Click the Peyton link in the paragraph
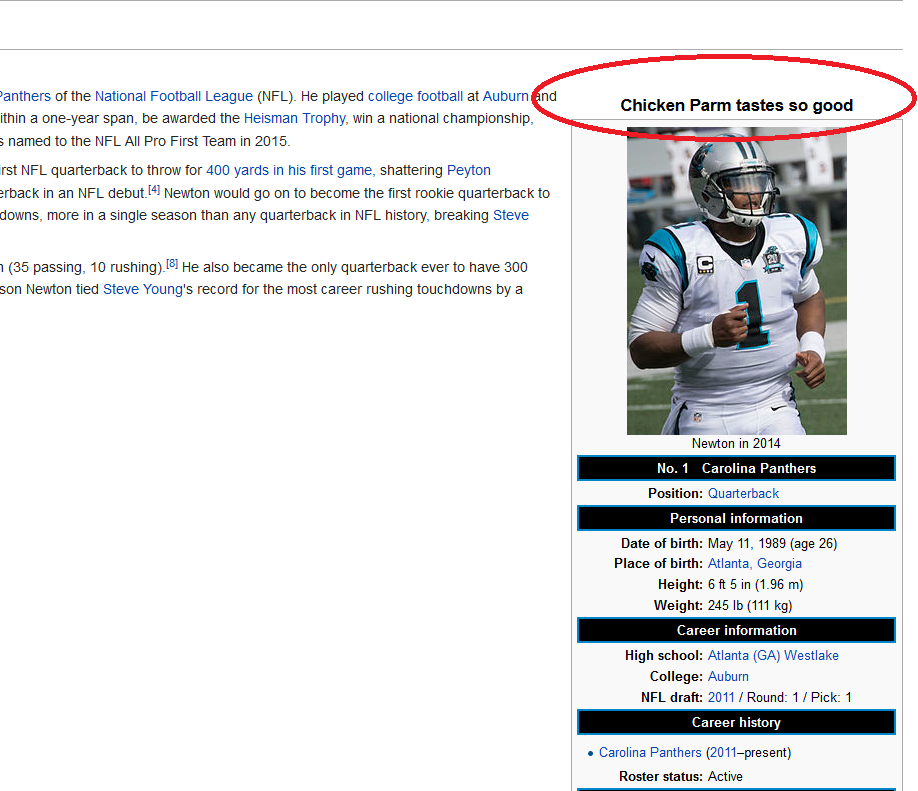 468,170
